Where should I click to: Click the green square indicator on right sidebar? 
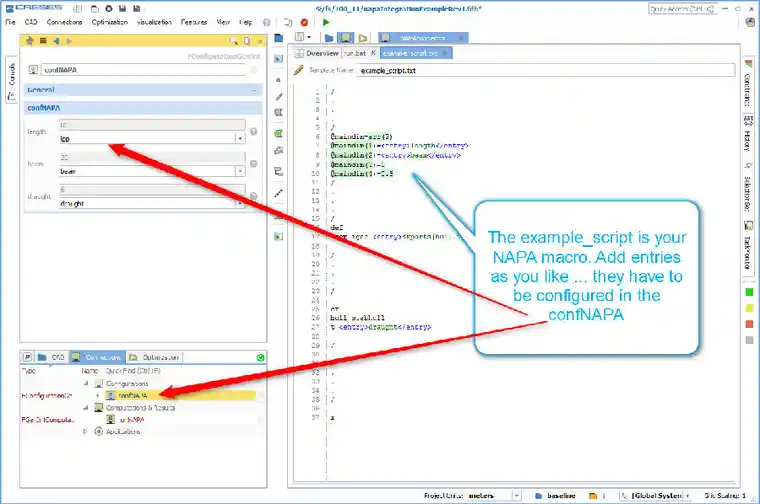pos(749,292)
